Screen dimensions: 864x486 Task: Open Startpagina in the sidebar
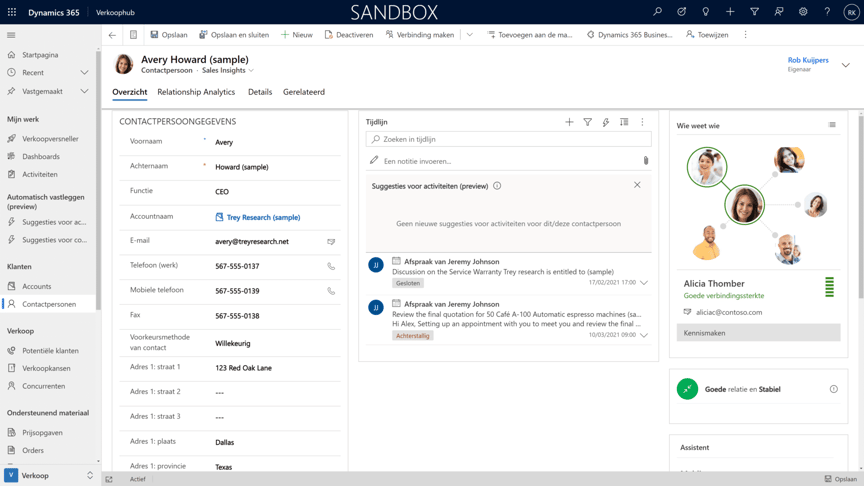coord(40,55)
